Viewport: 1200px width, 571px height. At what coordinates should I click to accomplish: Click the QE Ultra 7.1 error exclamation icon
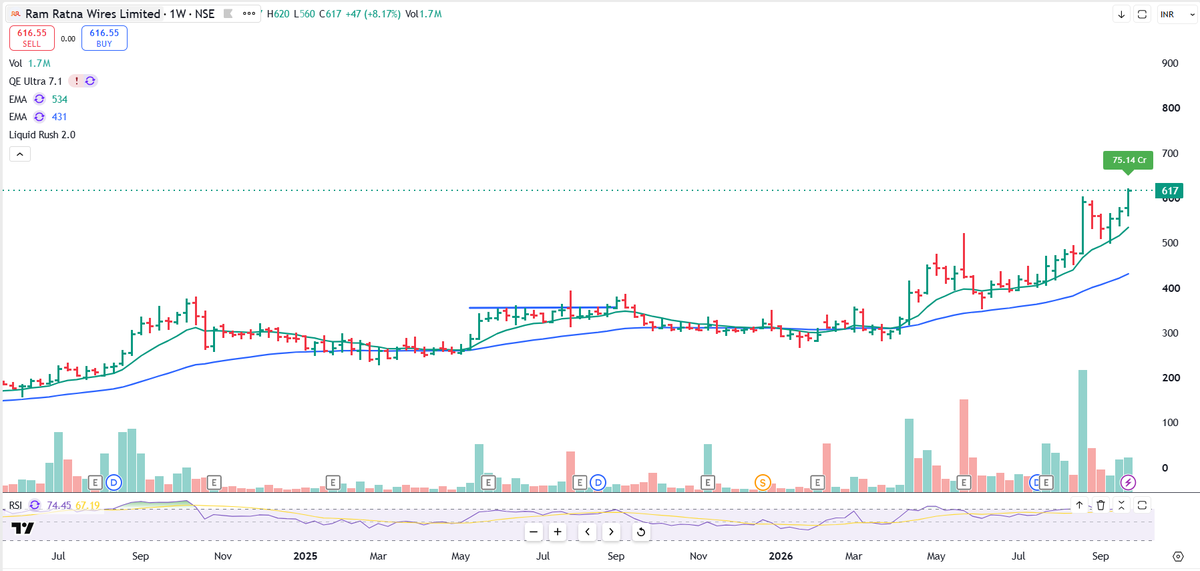click(x=75, y=81)
